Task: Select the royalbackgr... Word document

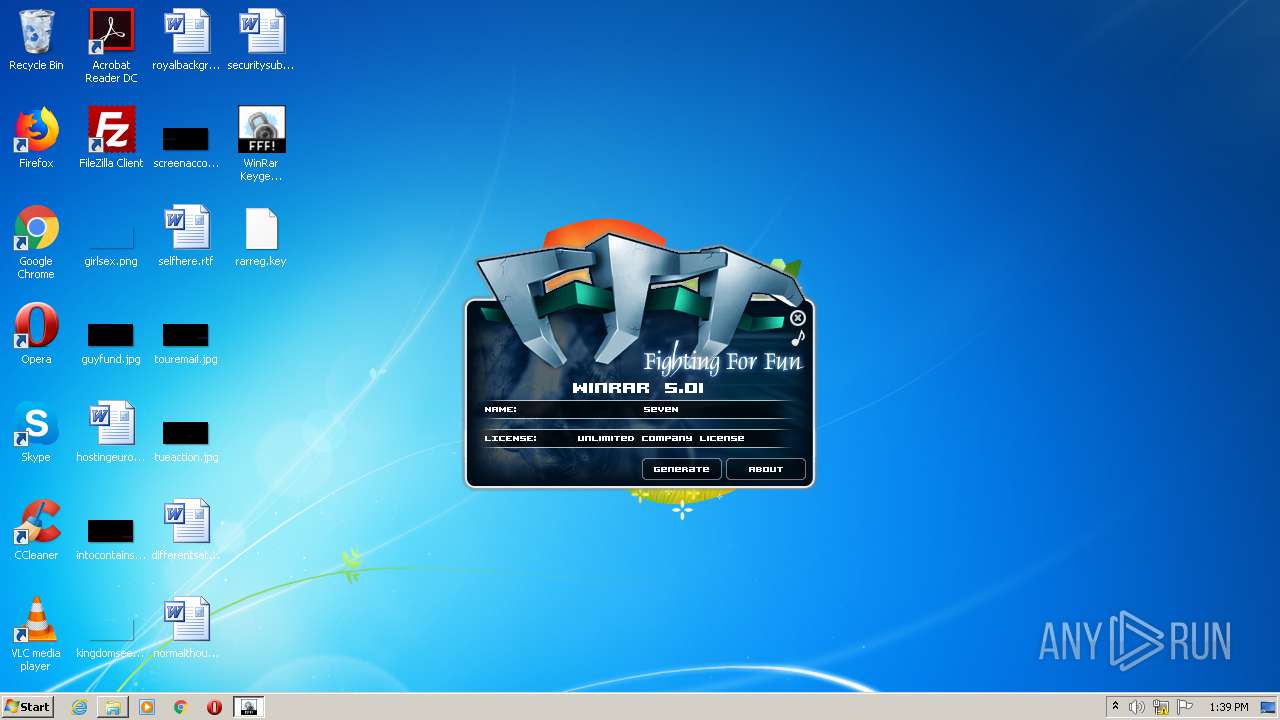Action: click(186, 40)
